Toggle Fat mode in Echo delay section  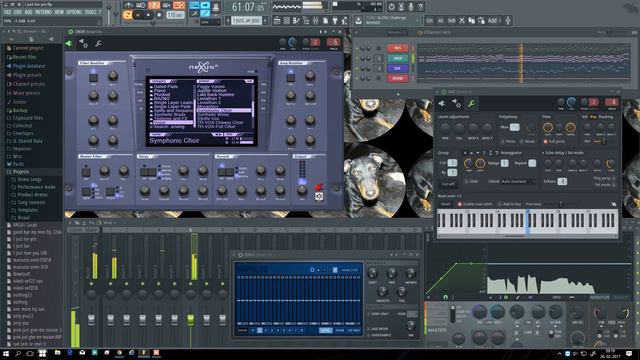click(605, 185)
